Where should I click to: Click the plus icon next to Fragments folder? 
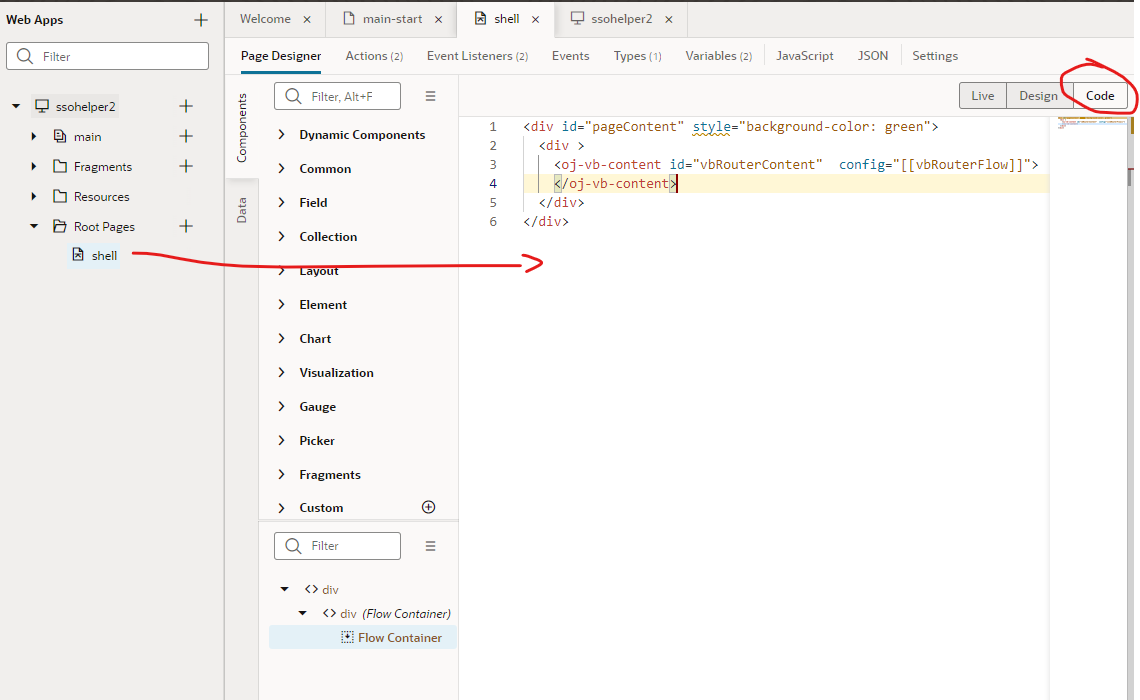click(x=185, y=166)
